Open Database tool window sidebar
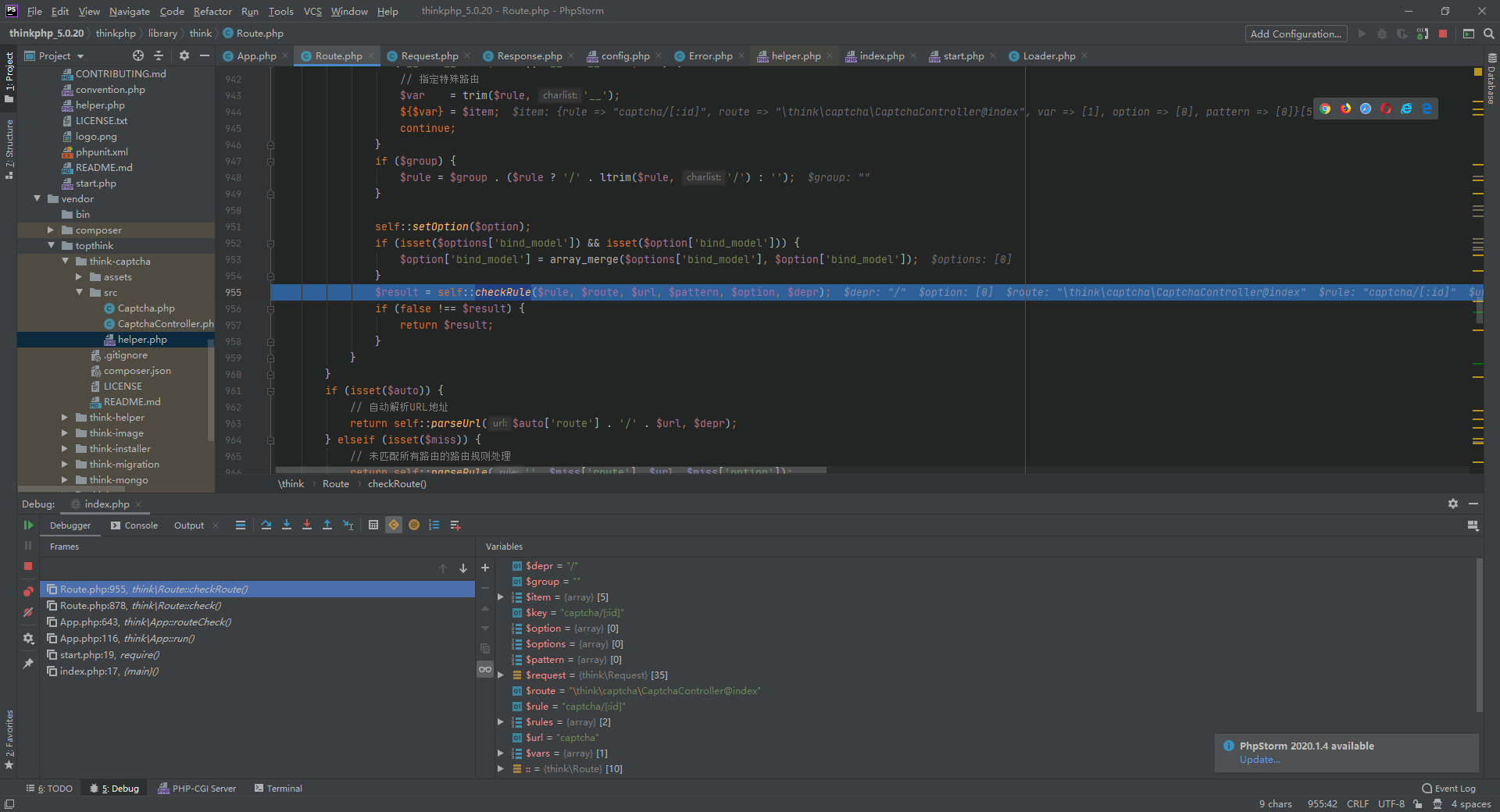This screenshot has height=812, width=1500. point(1491,78)
